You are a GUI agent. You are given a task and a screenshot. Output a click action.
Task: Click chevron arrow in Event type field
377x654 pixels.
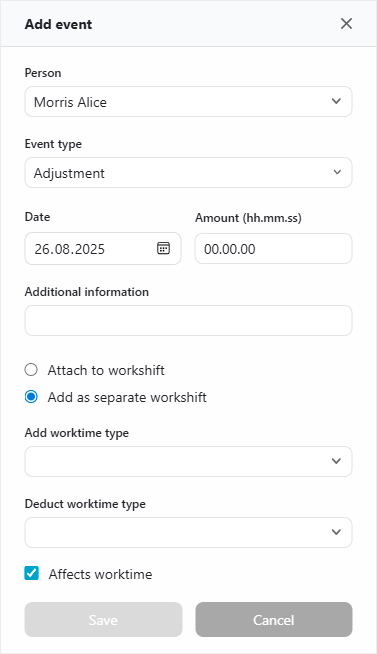click(337, 172)
